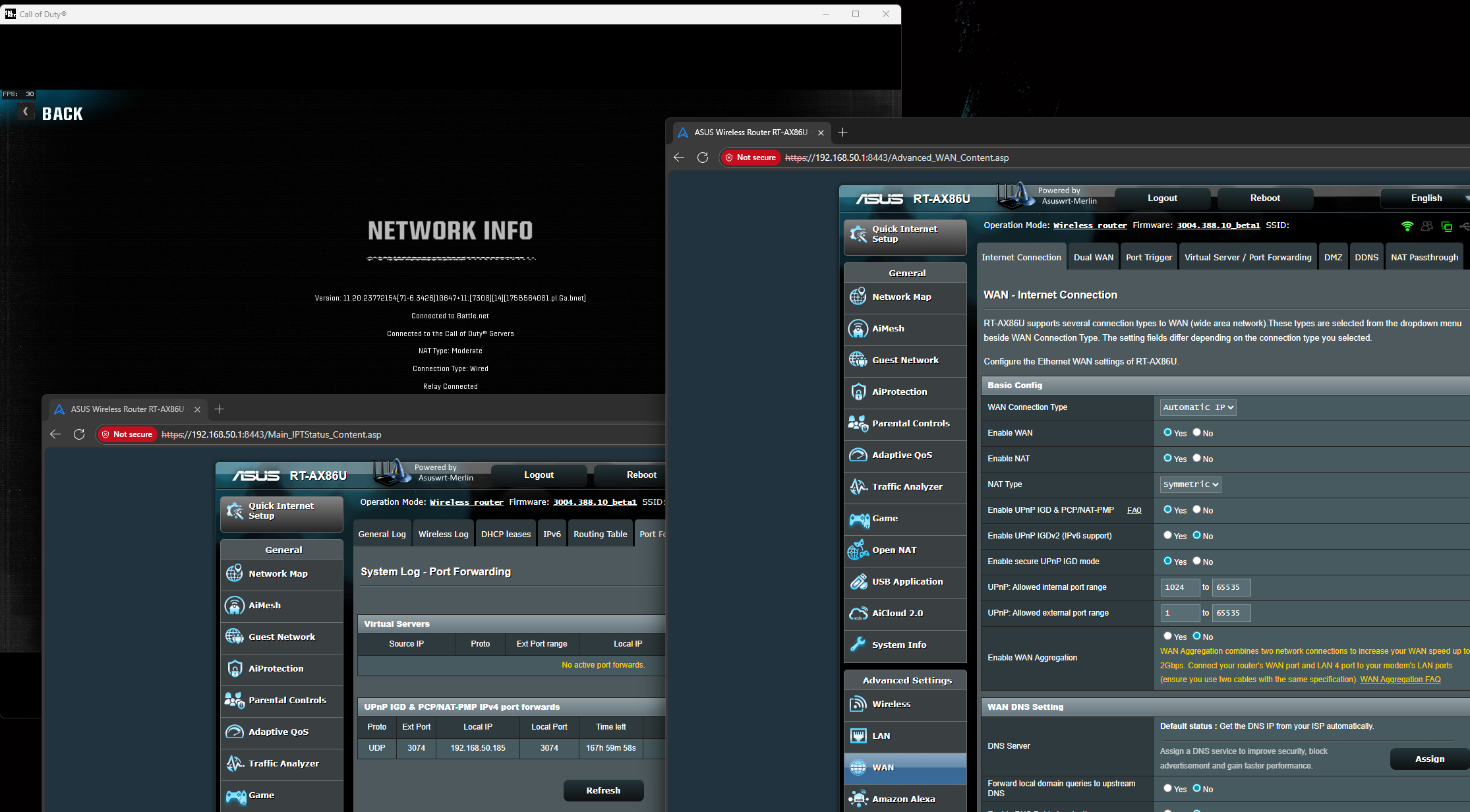Open NAT Type dropdown showing Symmetric

click(1191, 484)
